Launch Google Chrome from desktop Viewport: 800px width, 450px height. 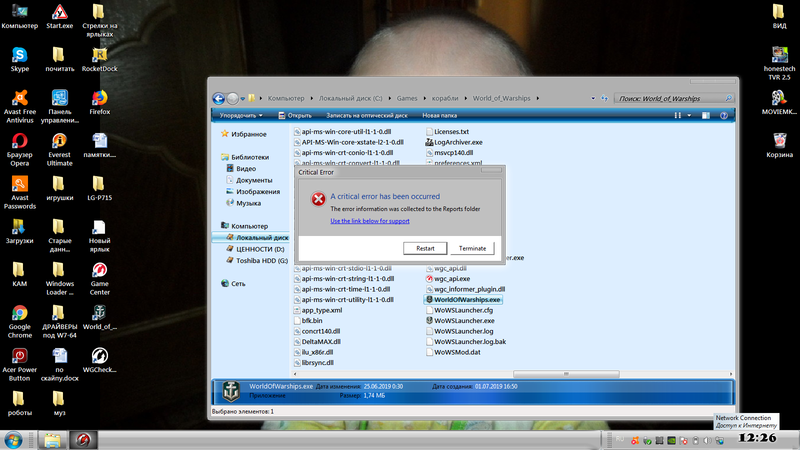(x=19, y=321)
